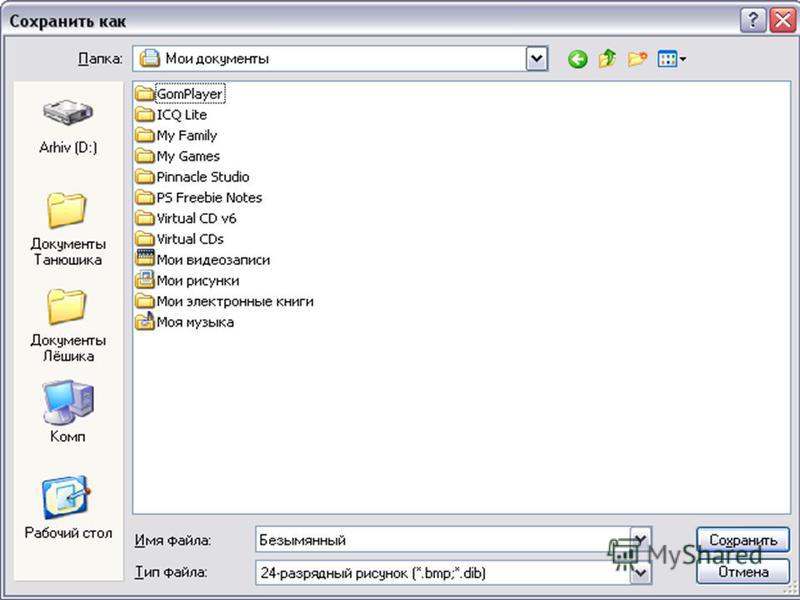Open the Views menu icon
Screen dimensions: 800x600
tap(671, 59)
